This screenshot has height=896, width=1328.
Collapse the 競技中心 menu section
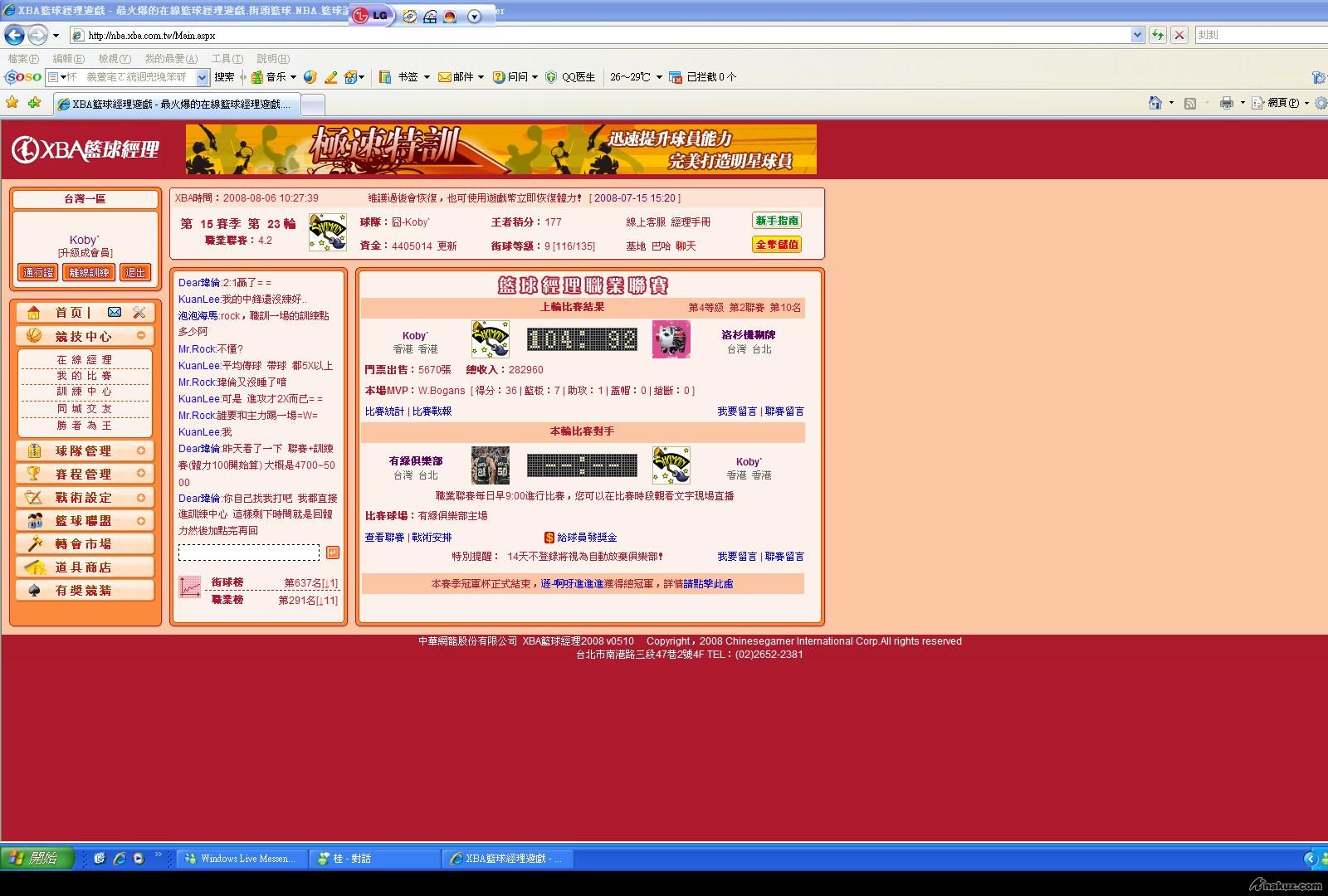click(141, 336)
